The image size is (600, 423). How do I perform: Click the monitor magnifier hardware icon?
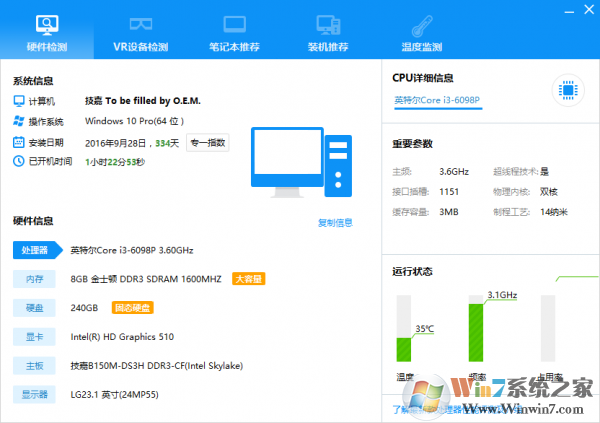pyautogui.click(x=47, y=24)
